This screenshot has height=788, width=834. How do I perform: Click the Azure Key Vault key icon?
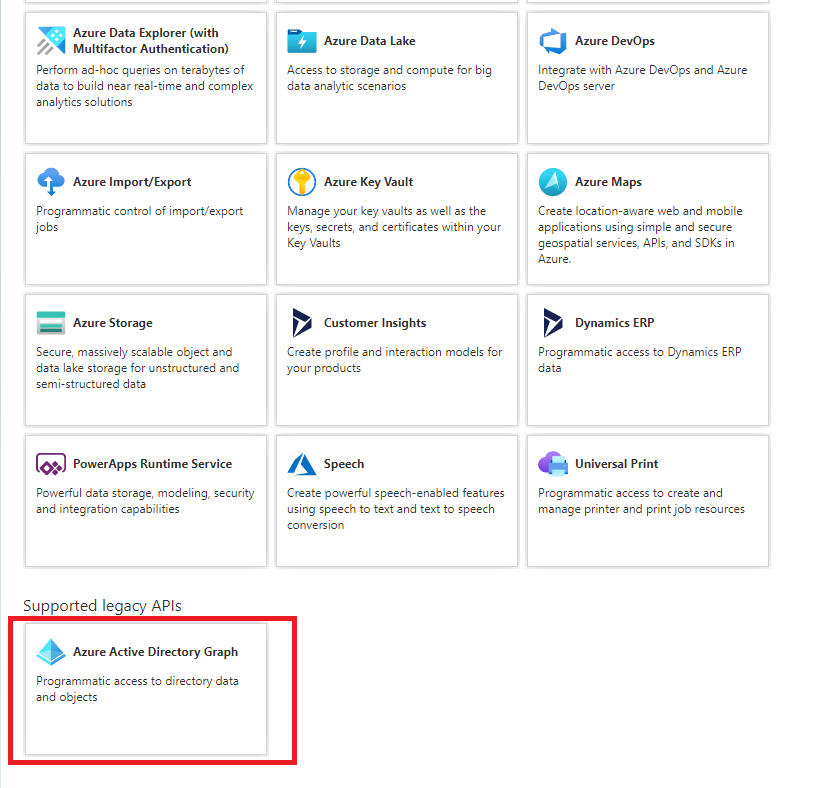(302, 182)
